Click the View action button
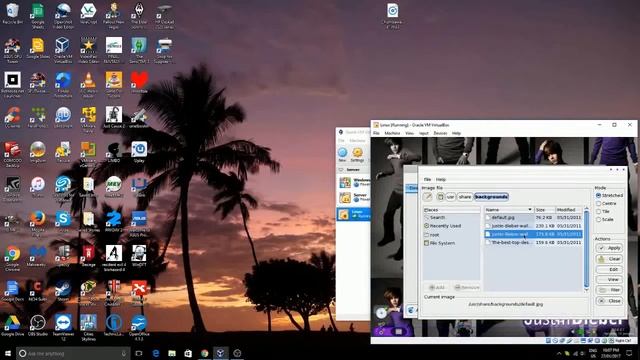This screenshot has height=360, width=640. (609, 280)
